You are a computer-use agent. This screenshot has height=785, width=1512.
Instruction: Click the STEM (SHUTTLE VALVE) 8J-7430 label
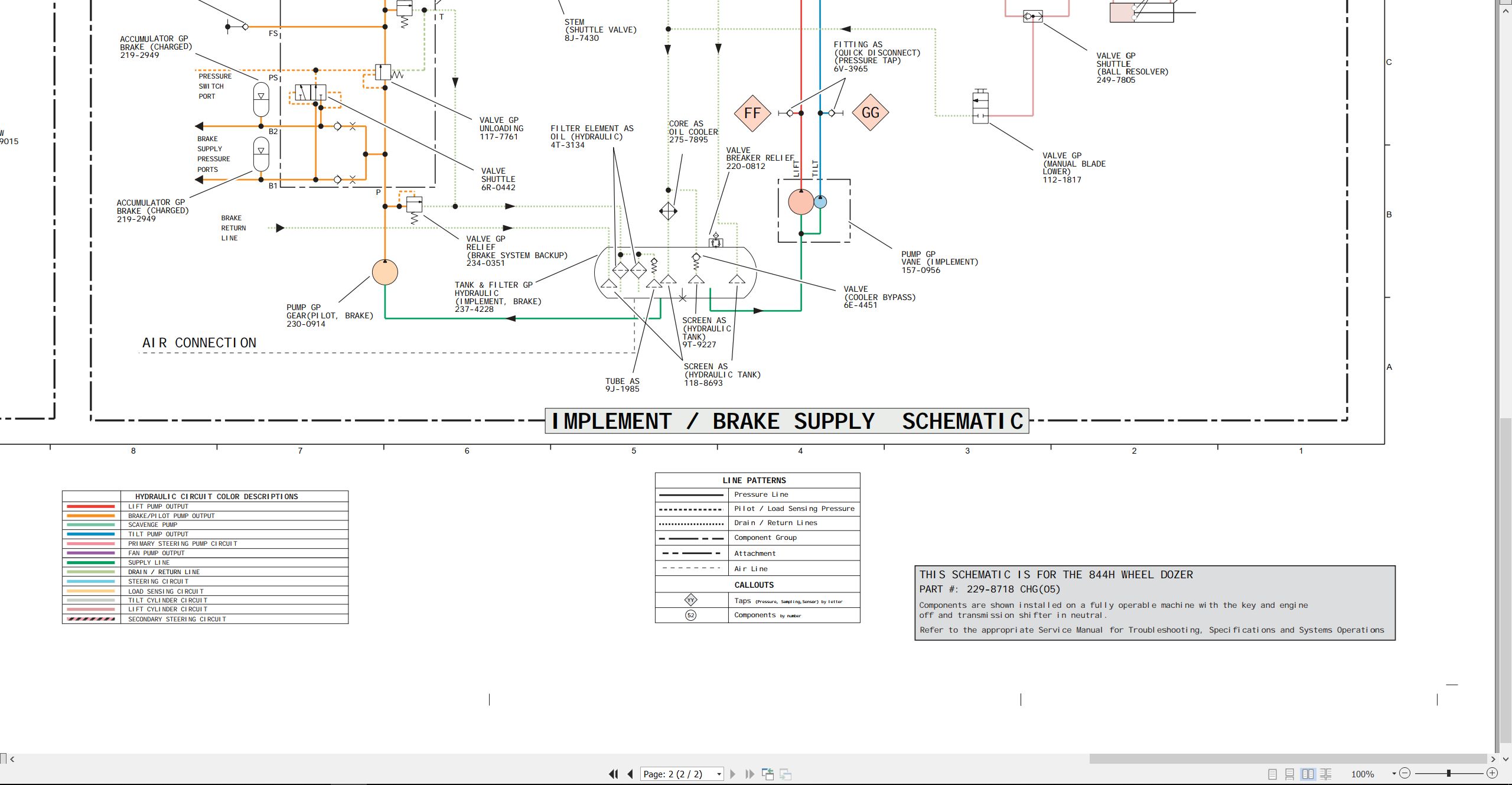(601, 30)
